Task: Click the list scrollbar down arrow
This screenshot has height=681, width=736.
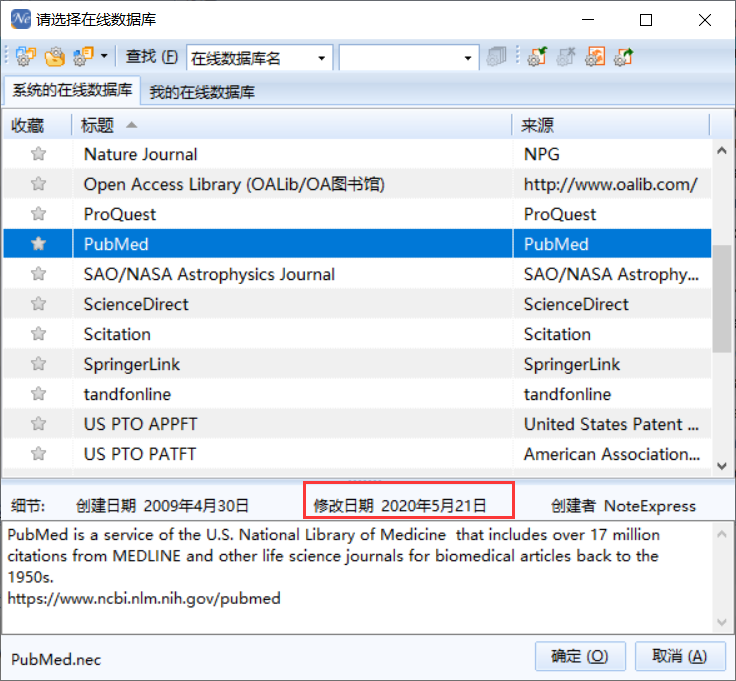Action: [x=722, y=466]
